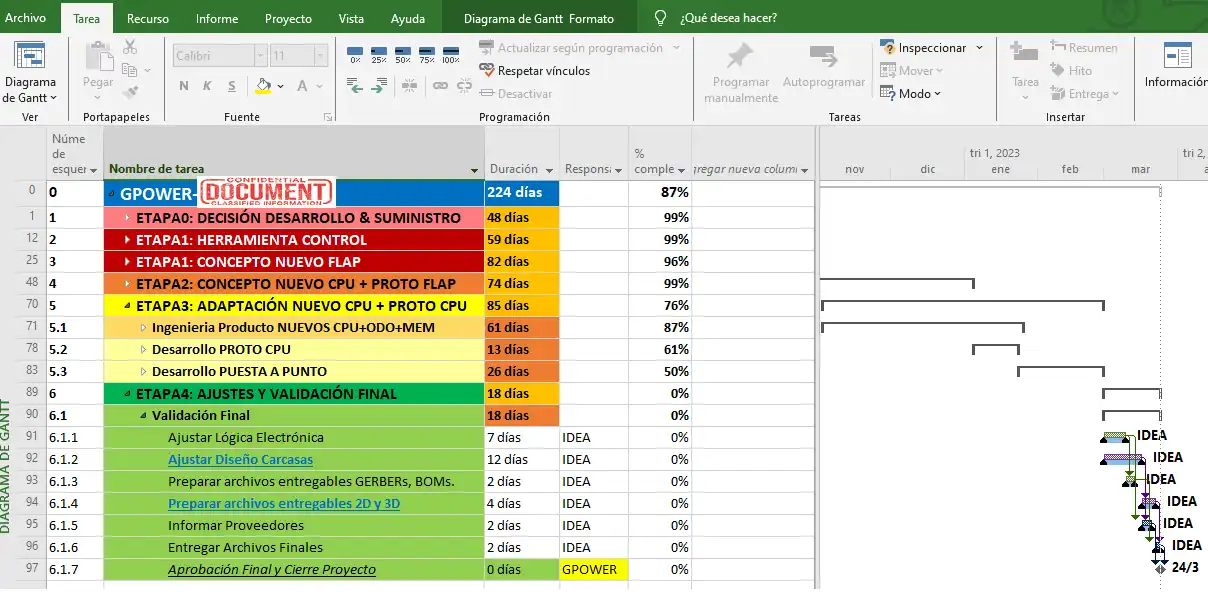Image resolution: width=1208 pixels, height=602 pixels.
Task: Click the Autoprogramar icon
Action: point(824,56)
